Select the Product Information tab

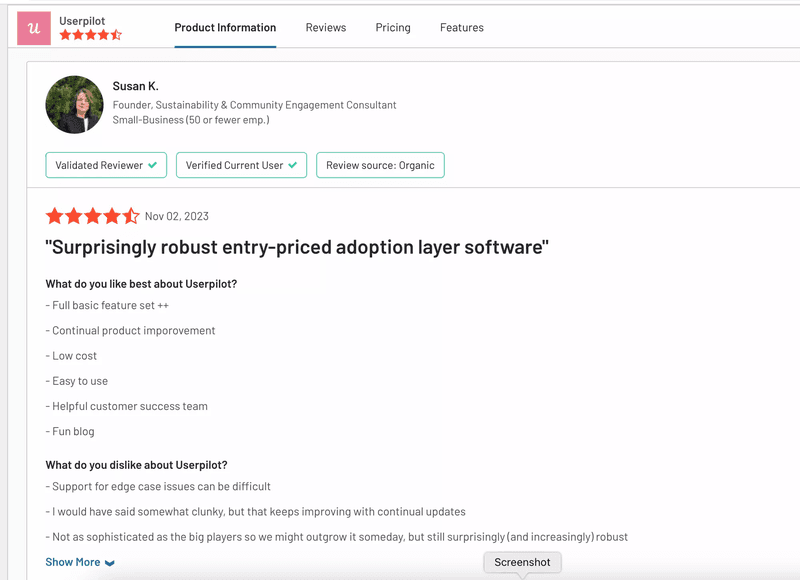pyautogui.click(x=225, y=28)
